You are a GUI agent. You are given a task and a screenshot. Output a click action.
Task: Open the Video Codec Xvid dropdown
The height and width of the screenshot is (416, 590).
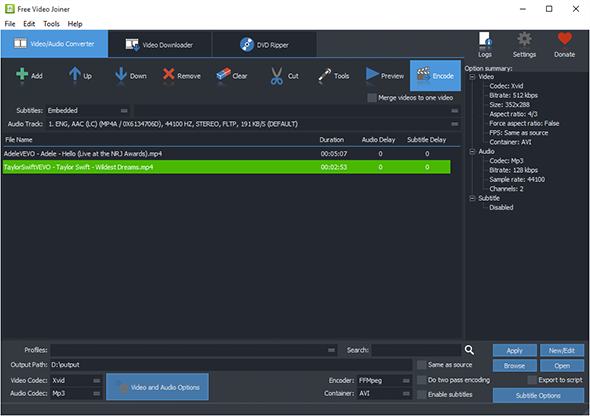pos(76,381)
